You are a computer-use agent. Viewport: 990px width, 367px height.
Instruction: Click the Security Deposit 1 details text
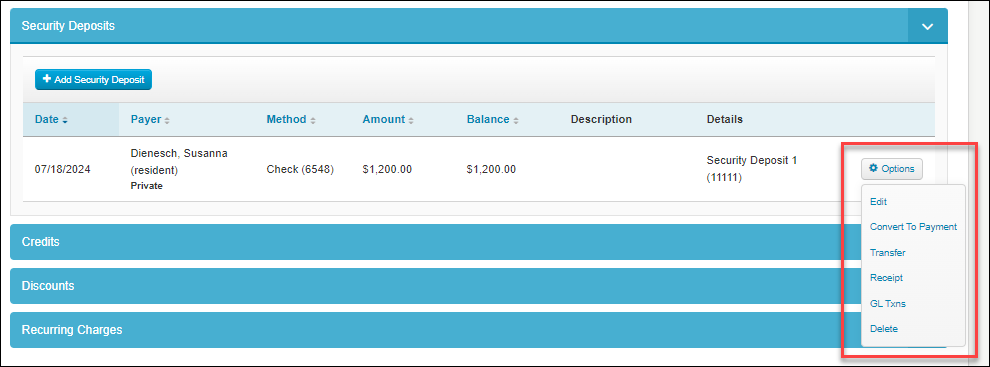pyautogui.click(x=752, y=160)
